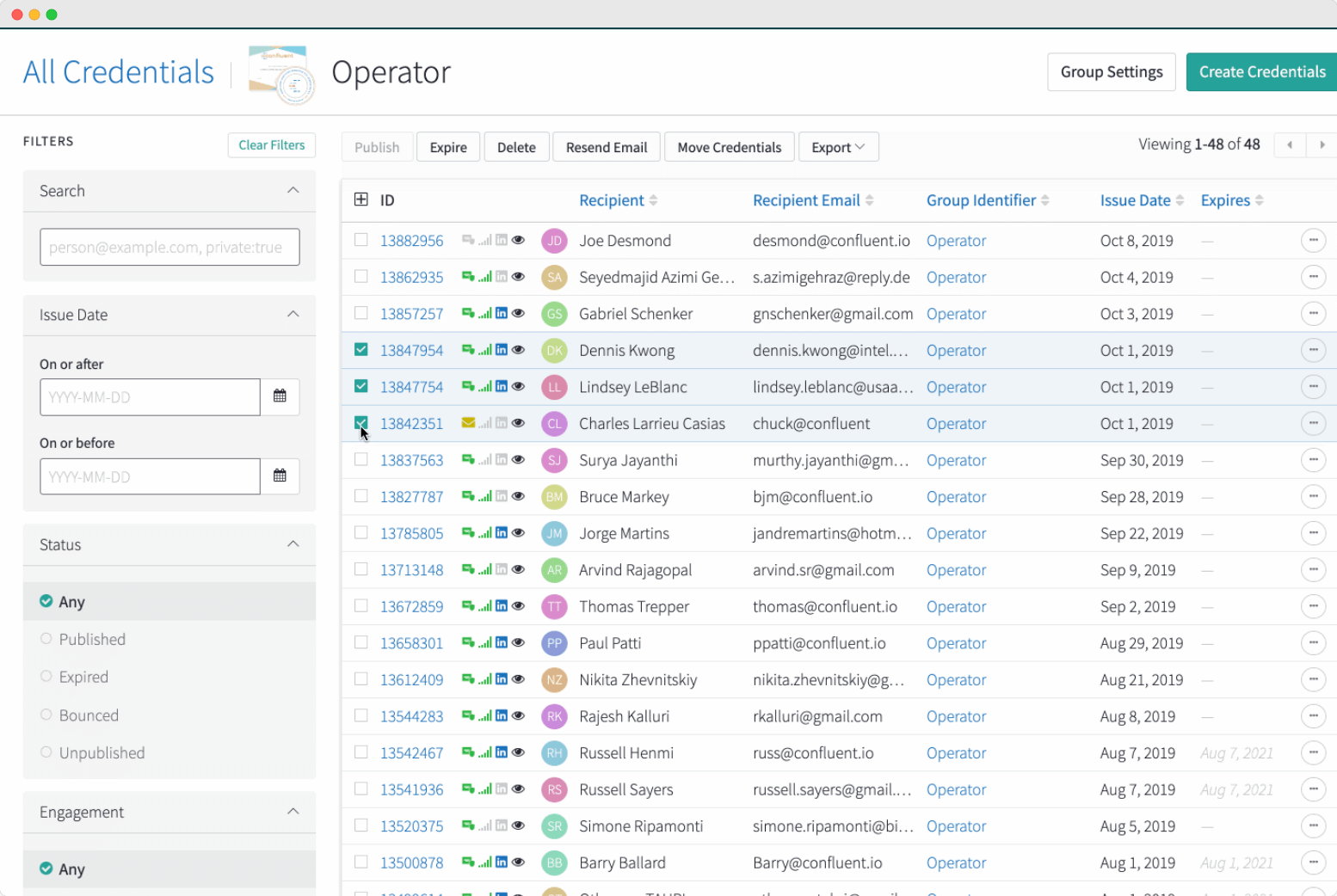
Task: Click the engagement bars icon in Arvind Rajagopal's row
Action: pos(485,569)
